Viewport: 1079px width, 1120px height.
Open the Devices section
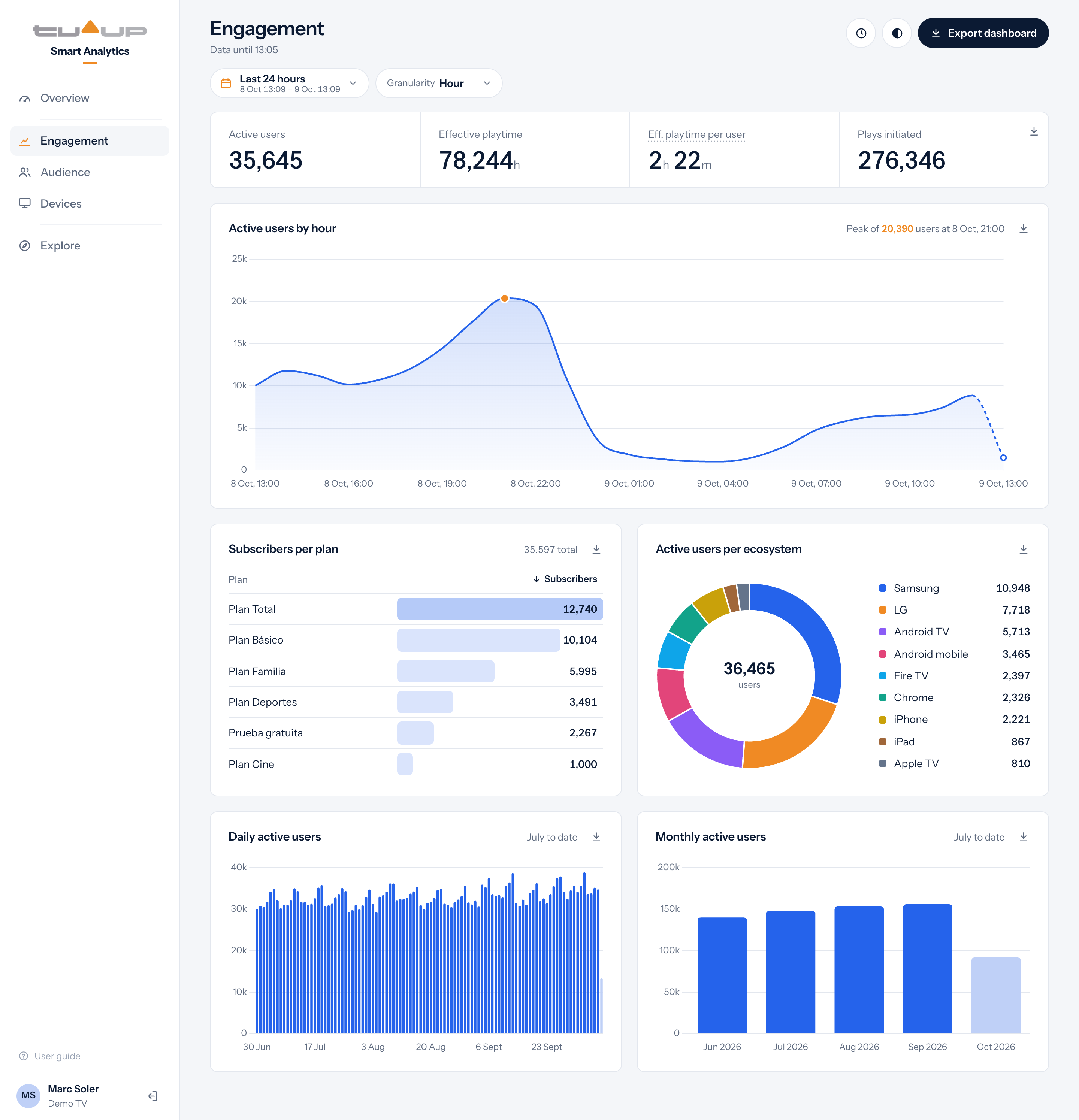pos(90,203)
